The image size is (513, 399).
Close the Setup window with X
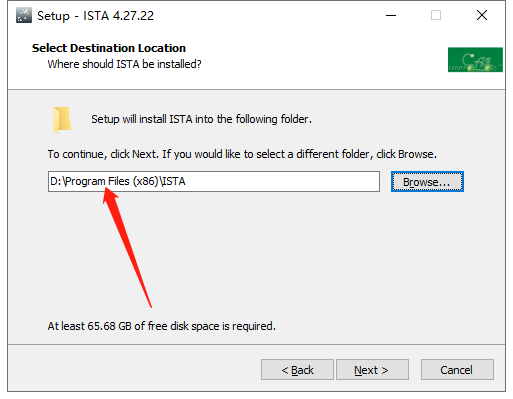coord(482,15)
